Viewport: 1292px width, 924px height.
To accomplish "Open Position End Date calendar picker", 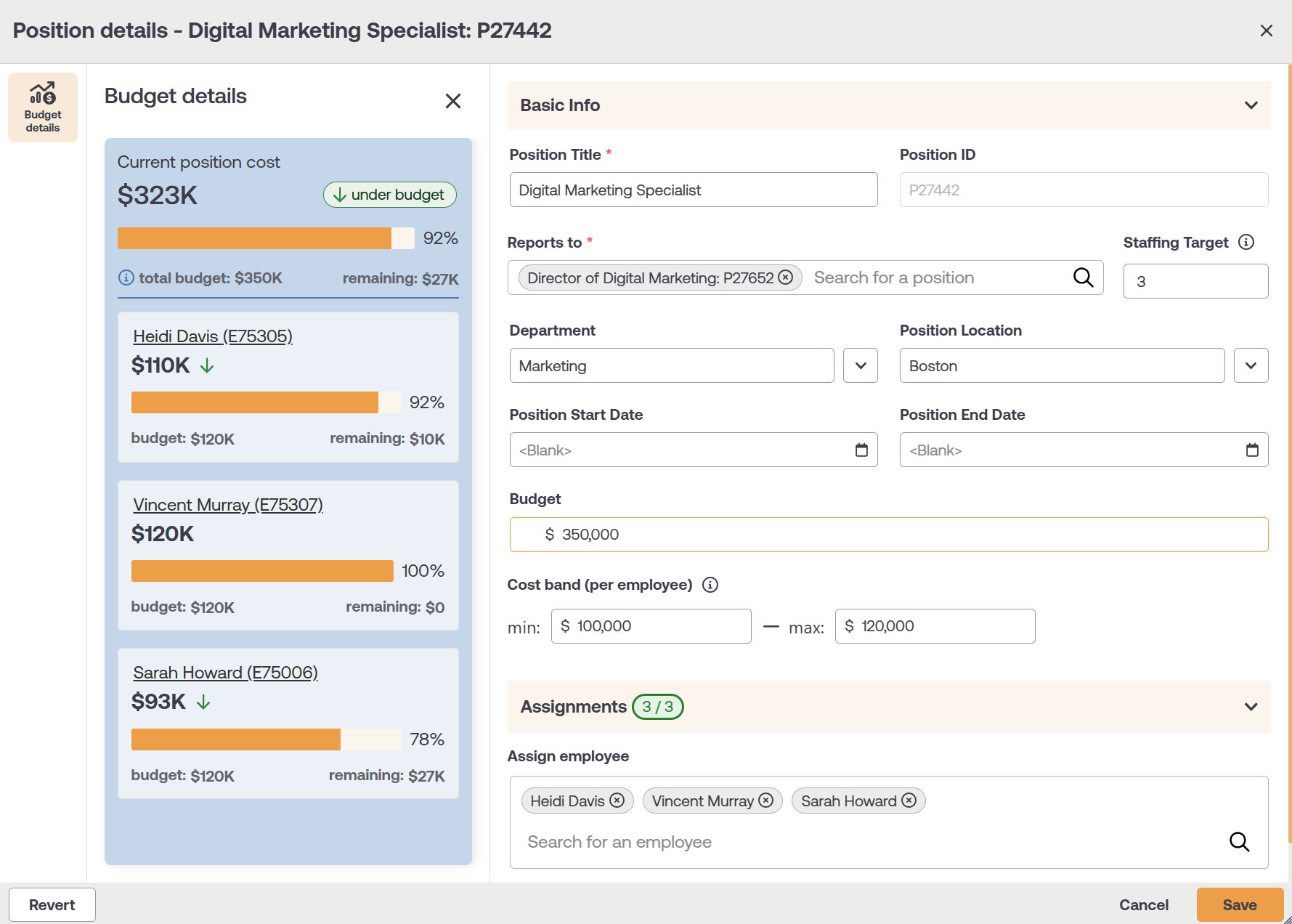I will [1252, 450].
